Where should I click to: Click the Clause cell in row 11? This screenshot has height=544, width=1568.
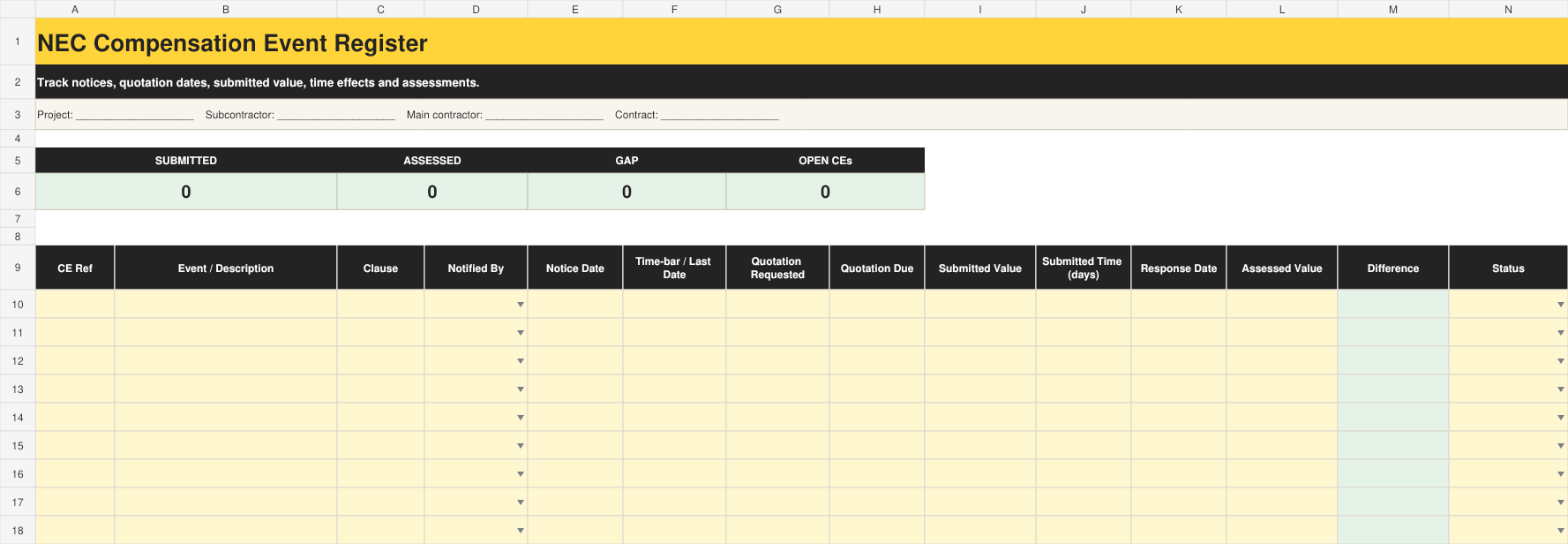tap(380, 332)
